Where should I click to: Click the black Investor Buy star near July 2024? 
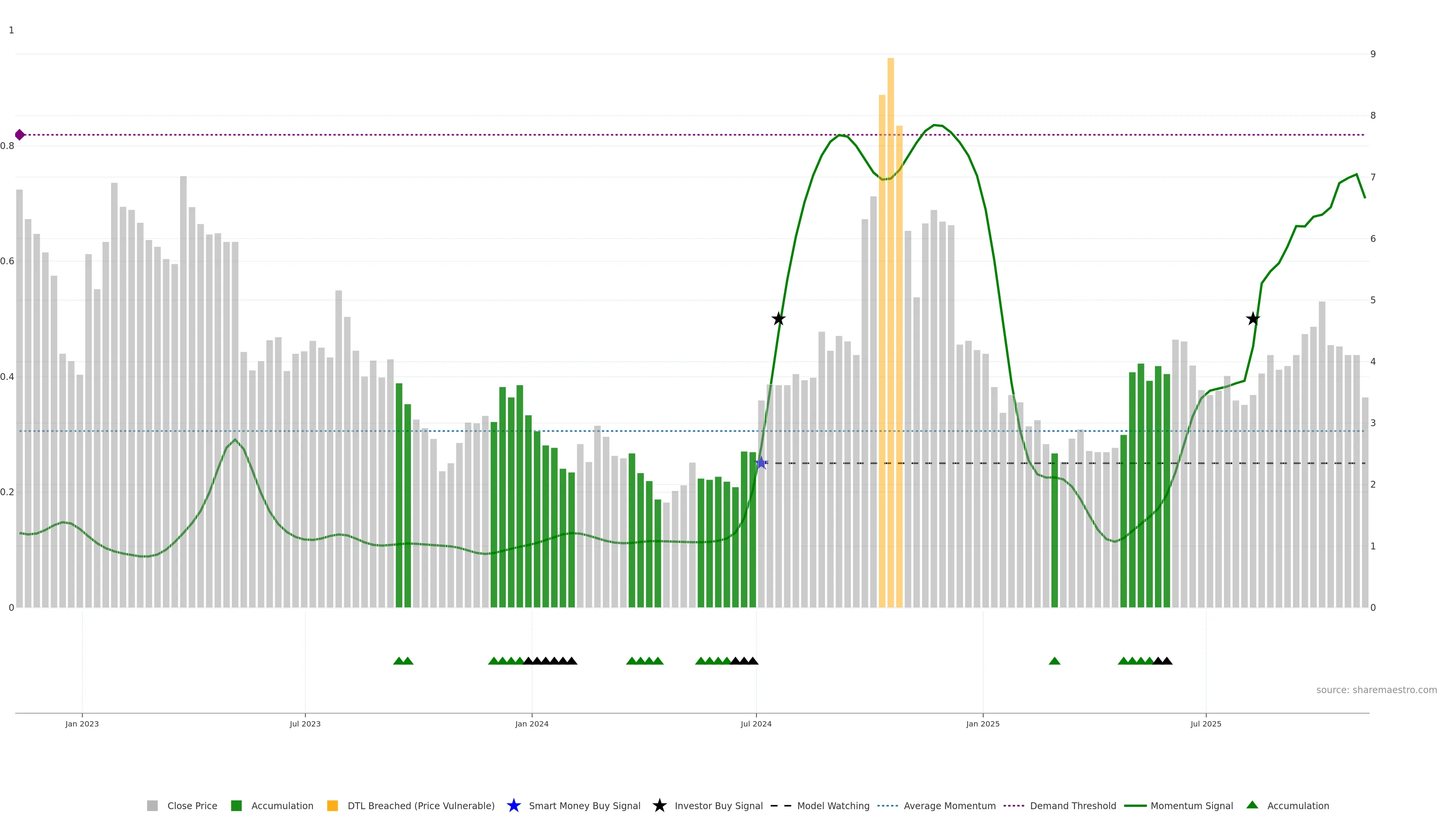(x=778, y=319)
